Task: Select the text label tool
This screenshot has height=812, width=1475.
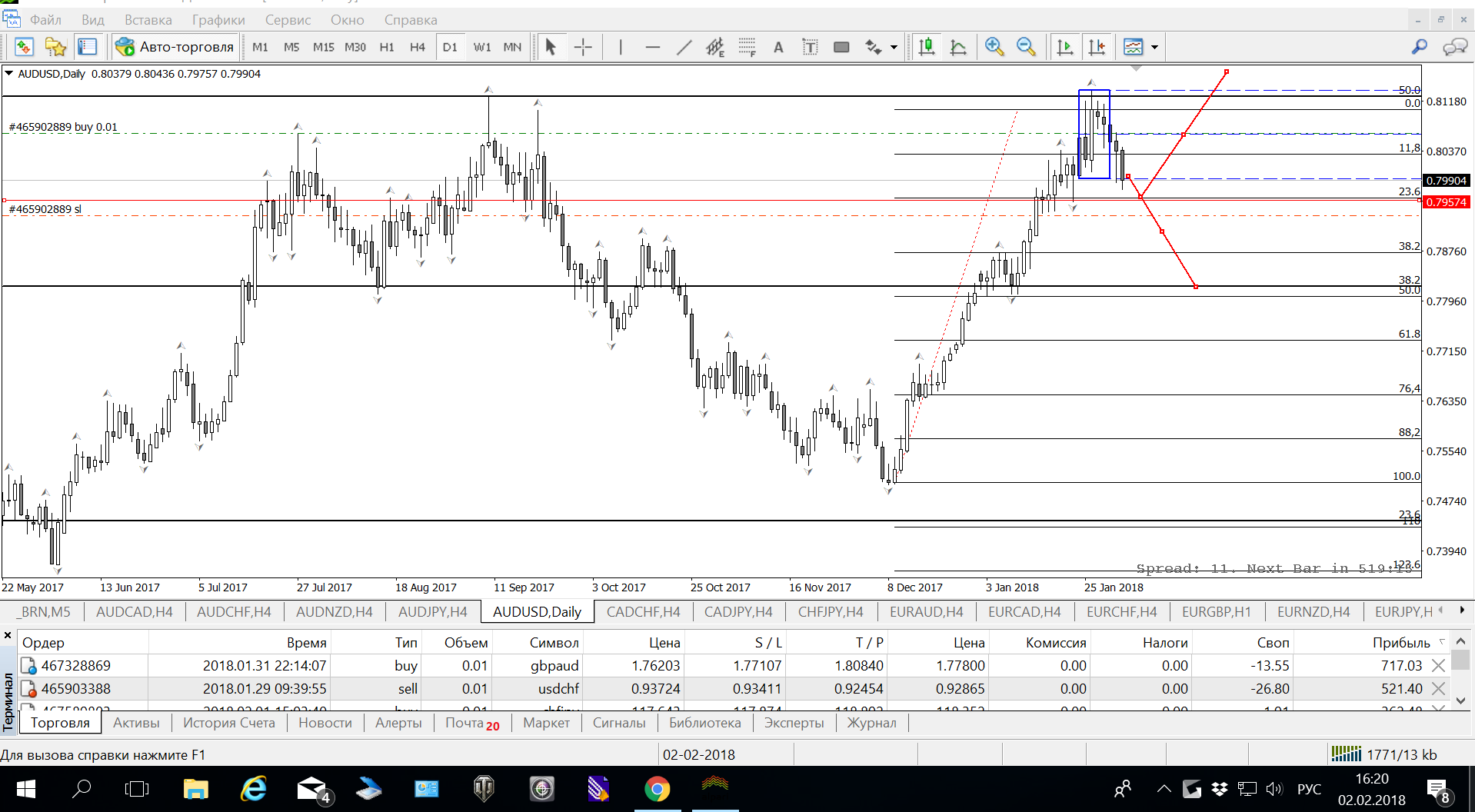Action: point(778,47)
